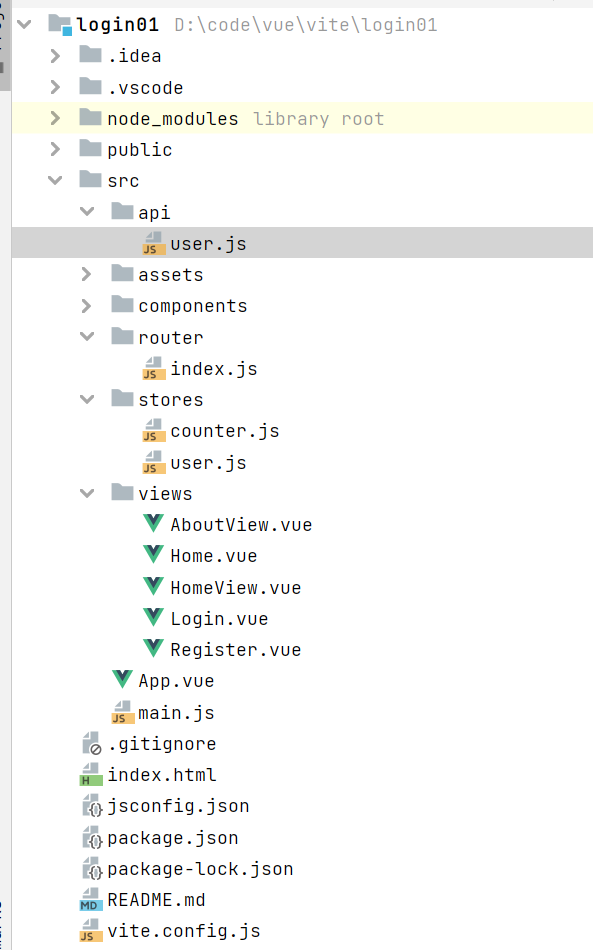Click the JS file icon for main.js

122,712
